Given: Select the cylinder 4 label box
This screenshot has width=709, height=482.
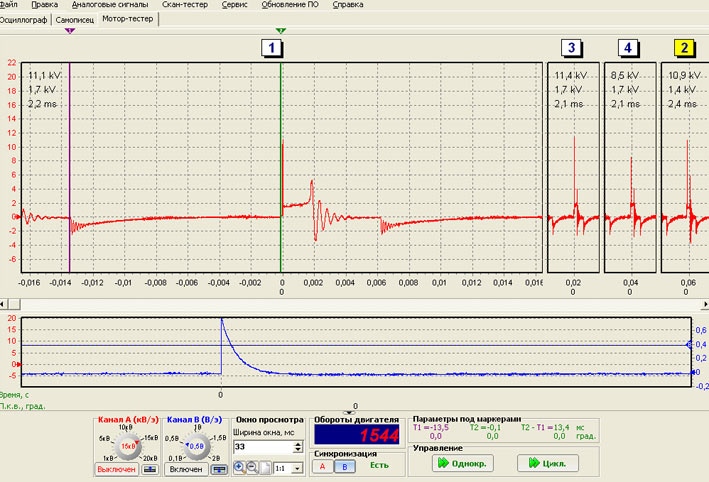Looking at the screenshot, I should coord(628,47).
